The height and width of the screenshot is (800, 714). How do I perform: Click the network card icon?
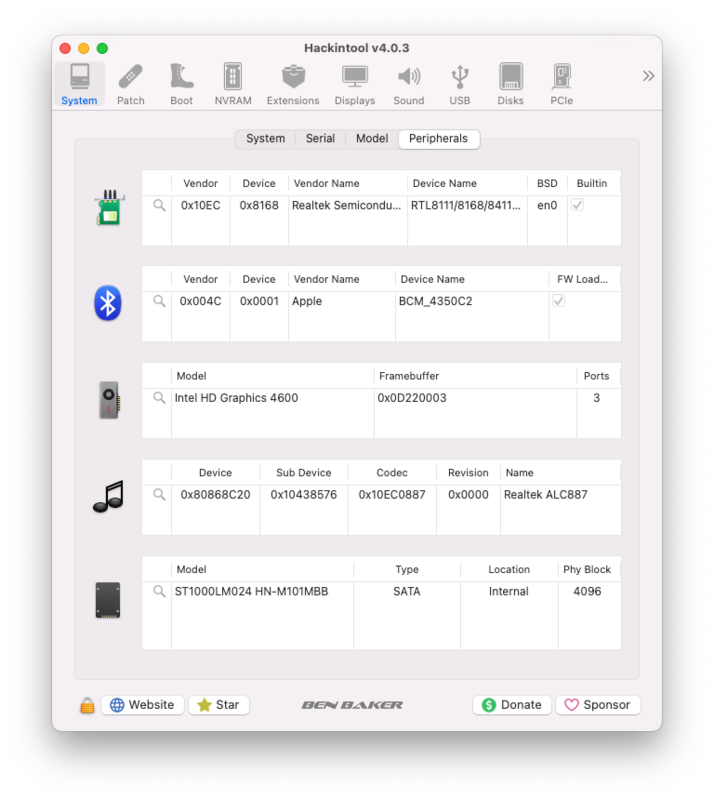pyautogui.click(x=109, y=207)
